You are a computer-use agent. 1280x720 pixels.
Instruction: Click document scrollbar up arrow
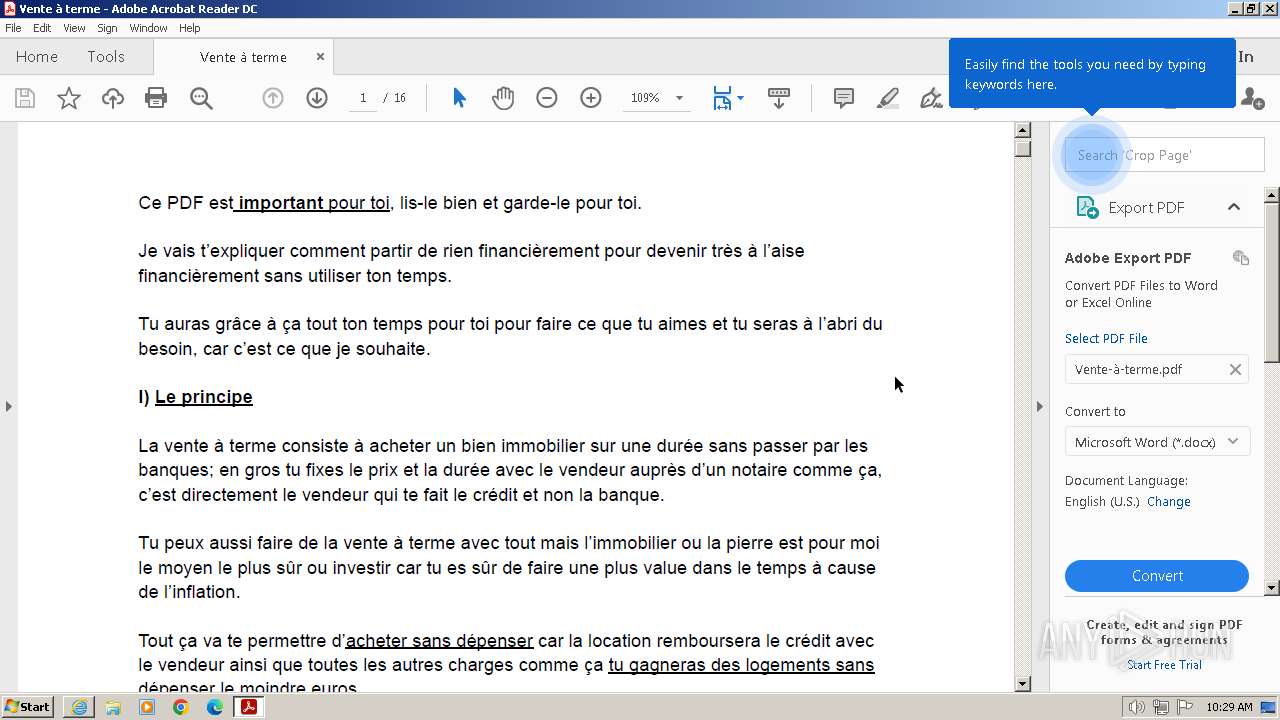click(x=1022, y=130)
